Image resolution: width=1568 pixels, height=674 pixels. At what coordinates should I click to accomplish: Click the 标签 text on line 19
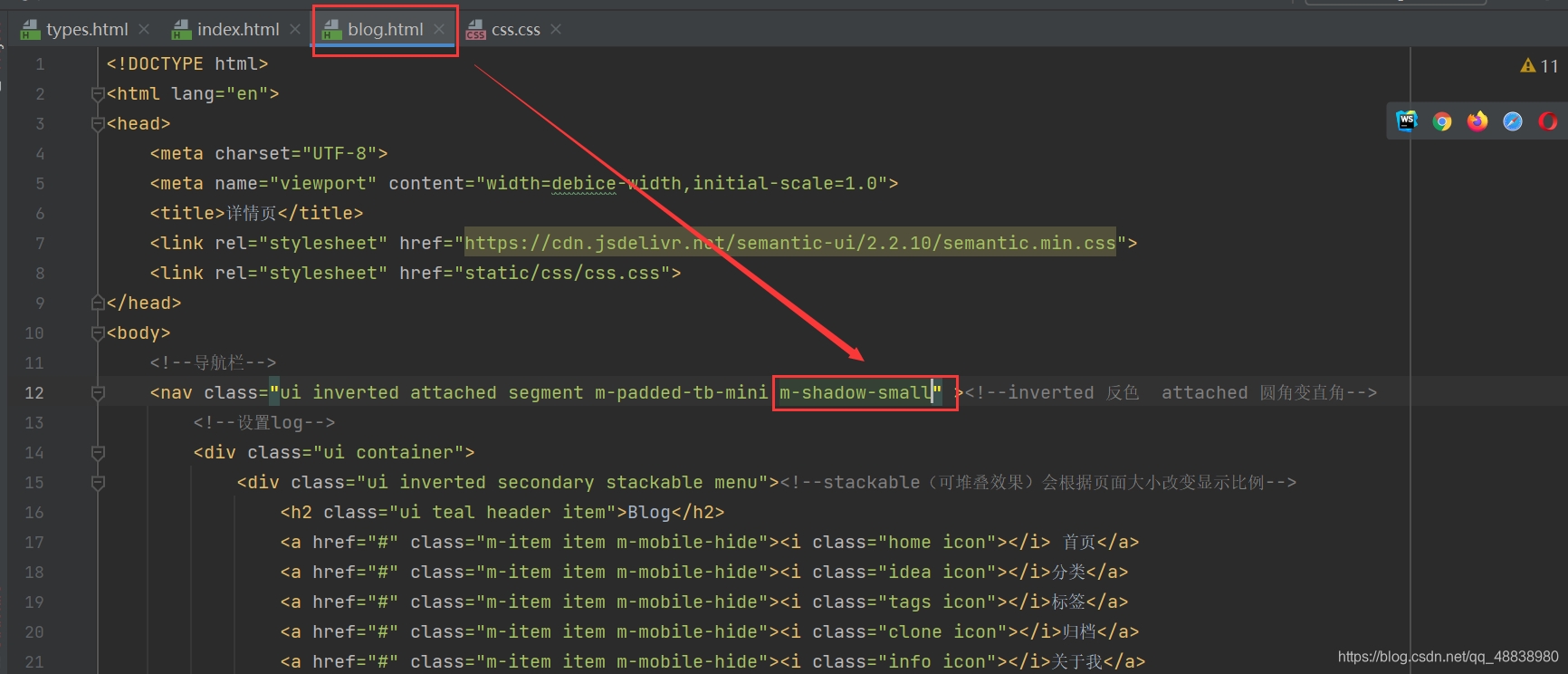coord(1068,602)
